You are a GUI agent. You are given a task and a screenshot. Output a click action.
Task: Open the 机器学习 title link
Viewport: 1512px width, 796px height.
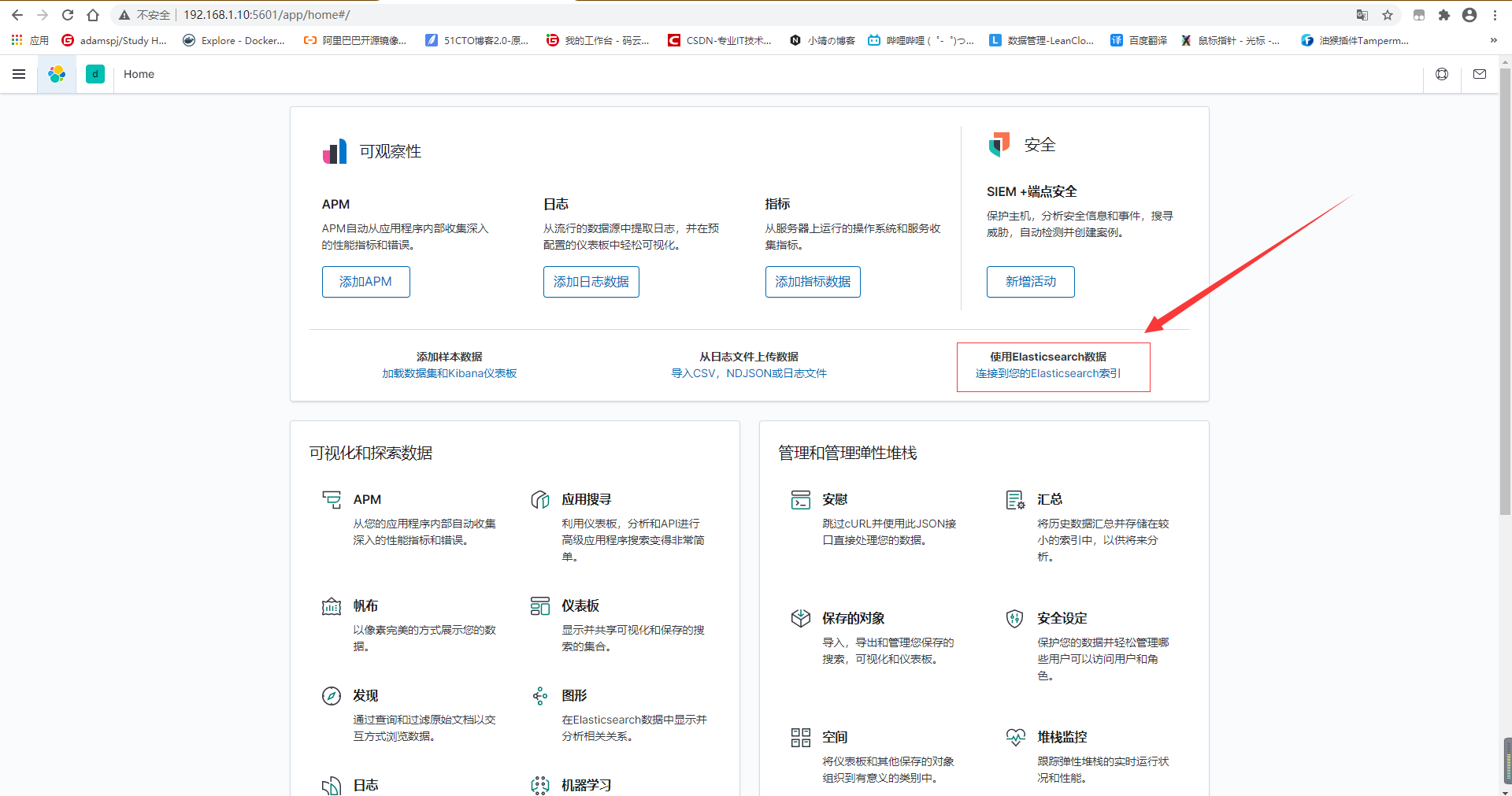pos(587,785)
